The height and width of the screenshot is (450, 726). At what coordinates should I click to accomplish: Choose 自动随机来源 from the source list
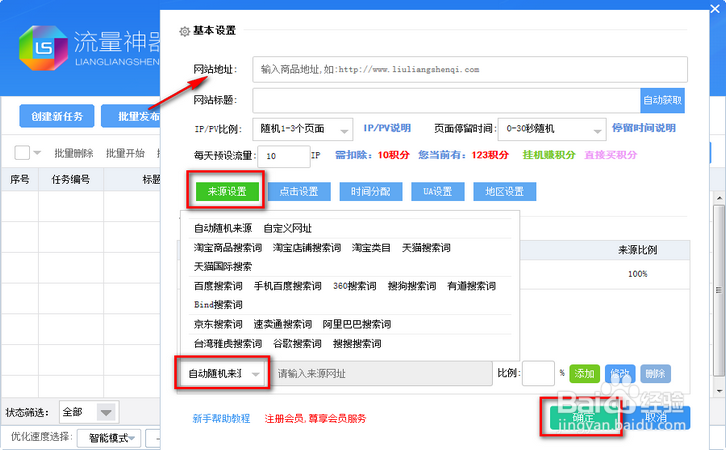[x=223, y=228]
